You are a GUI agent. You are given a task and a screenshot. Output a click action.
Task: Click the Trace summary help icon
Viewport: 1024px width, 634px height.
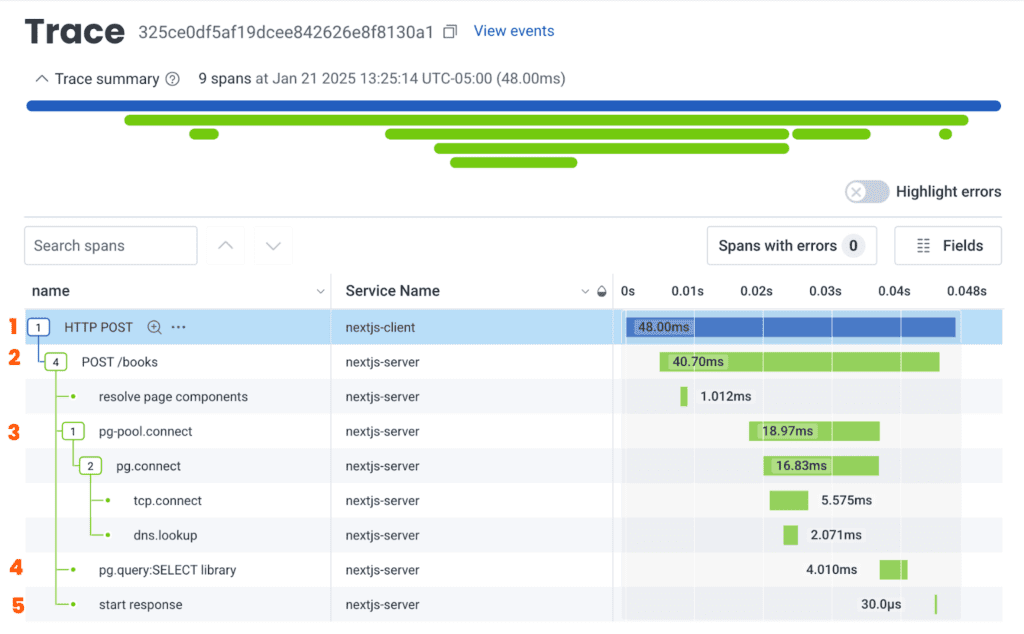click(172, 79)
